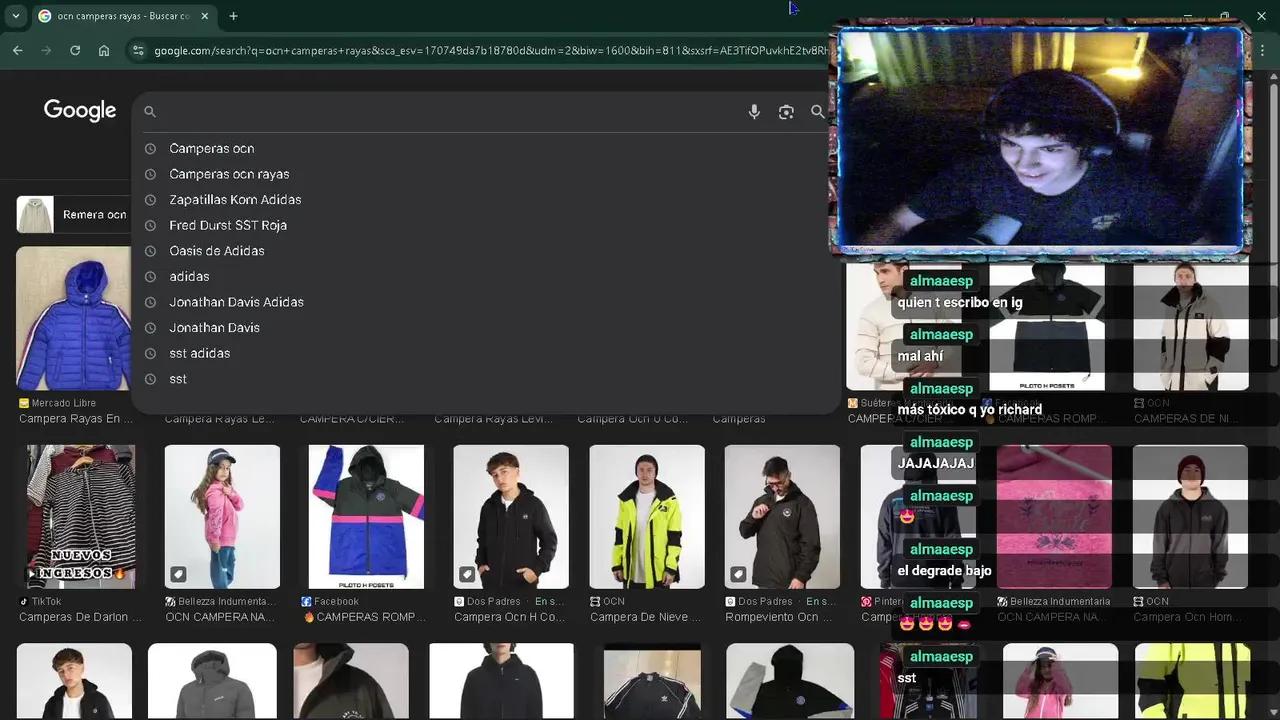The image size is (1280, 720).
Task: Click the browser back arrow
Action: pos(17,50)
